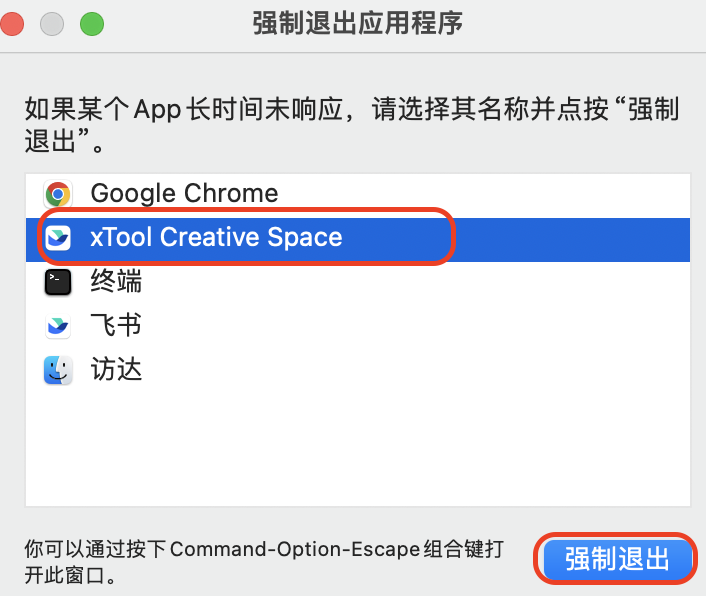This screenshot has height=596, width=706.
Task: Click the 强制退出应用程序 window title
Action: click(x=358, y=23)
